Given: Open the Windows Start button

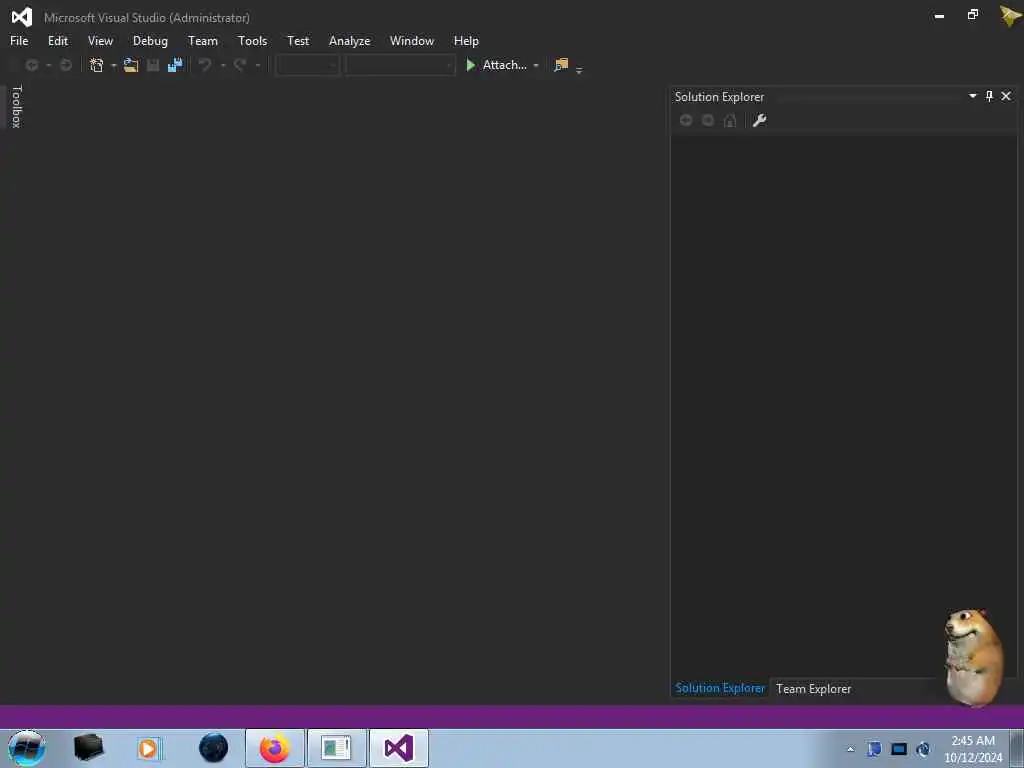Looking at the screenshot, I should click(27, 748).
